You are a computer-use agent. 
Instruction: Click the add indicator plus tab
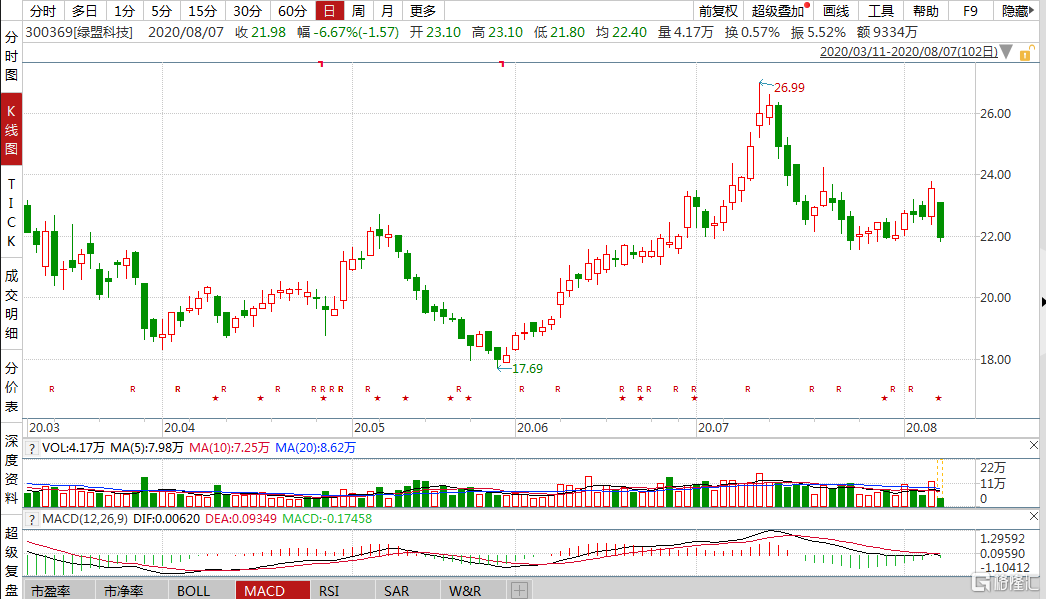520,591
